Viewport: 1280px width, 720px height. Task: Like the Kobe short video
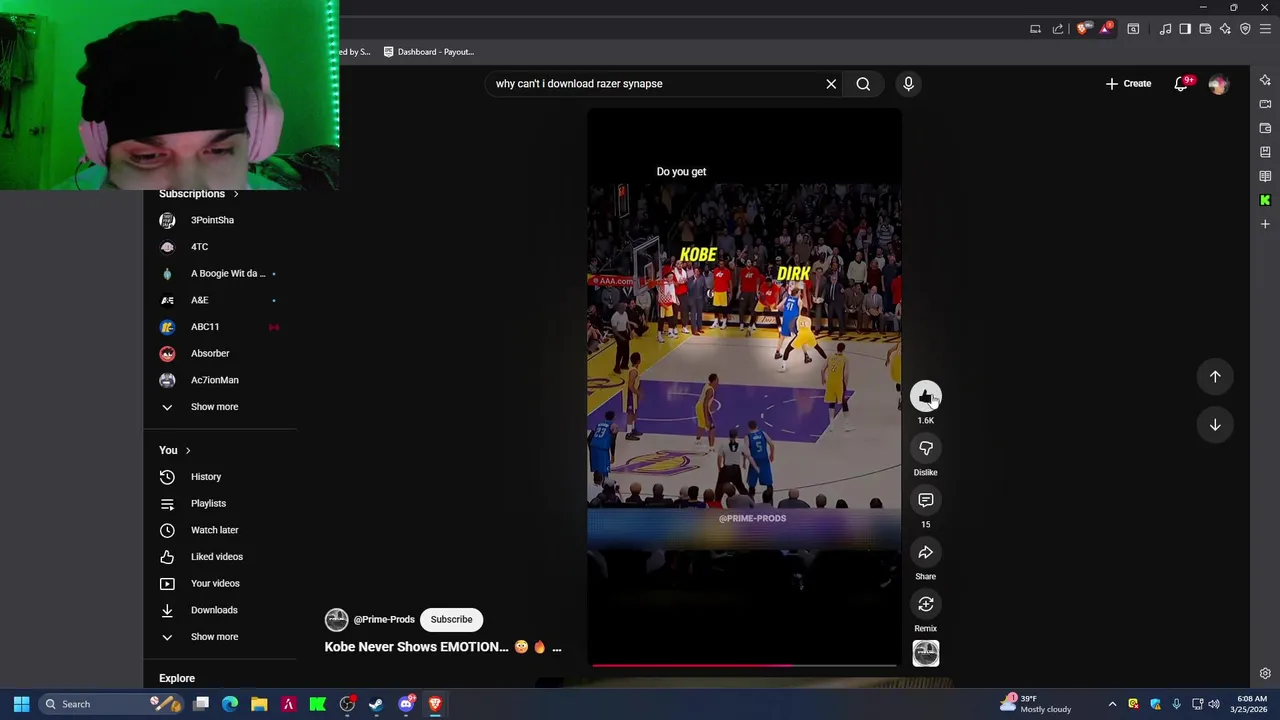[x=926, y=396]
